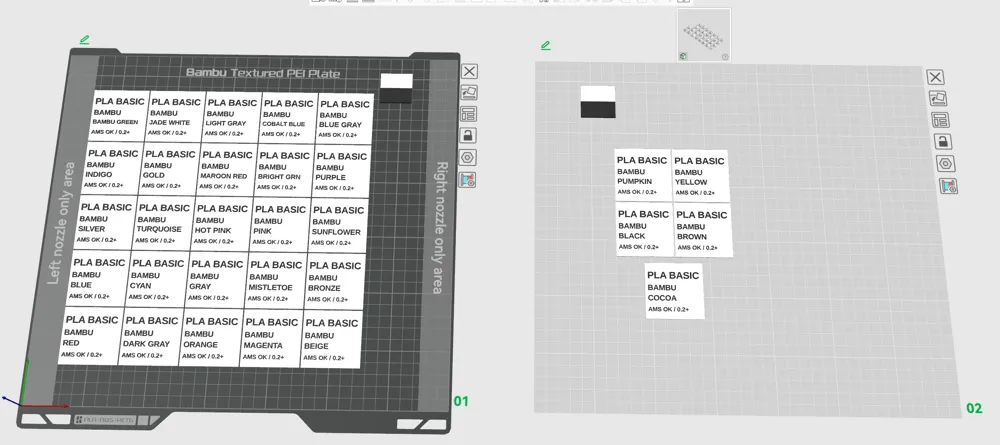Open plate 01 settings hexagon icon
The width and height of the screenshot is (1000, 445).
(x=469, y=157)
